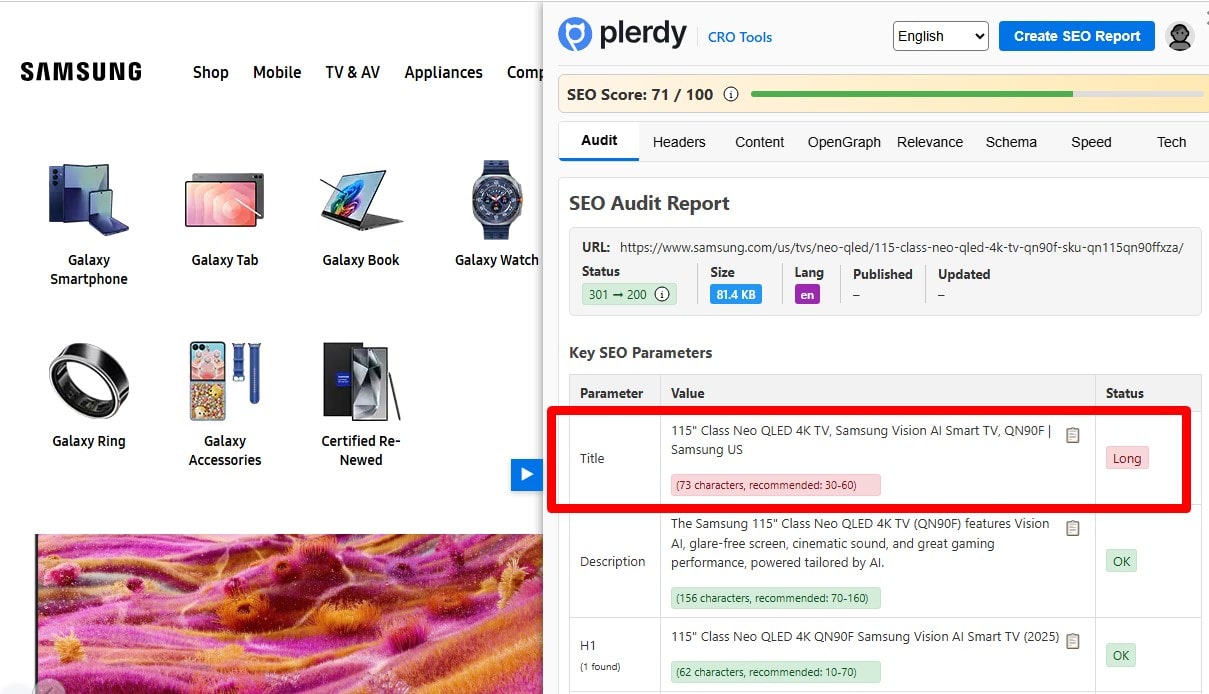Click the Create SEO Report button

[x=1076, y=35]
